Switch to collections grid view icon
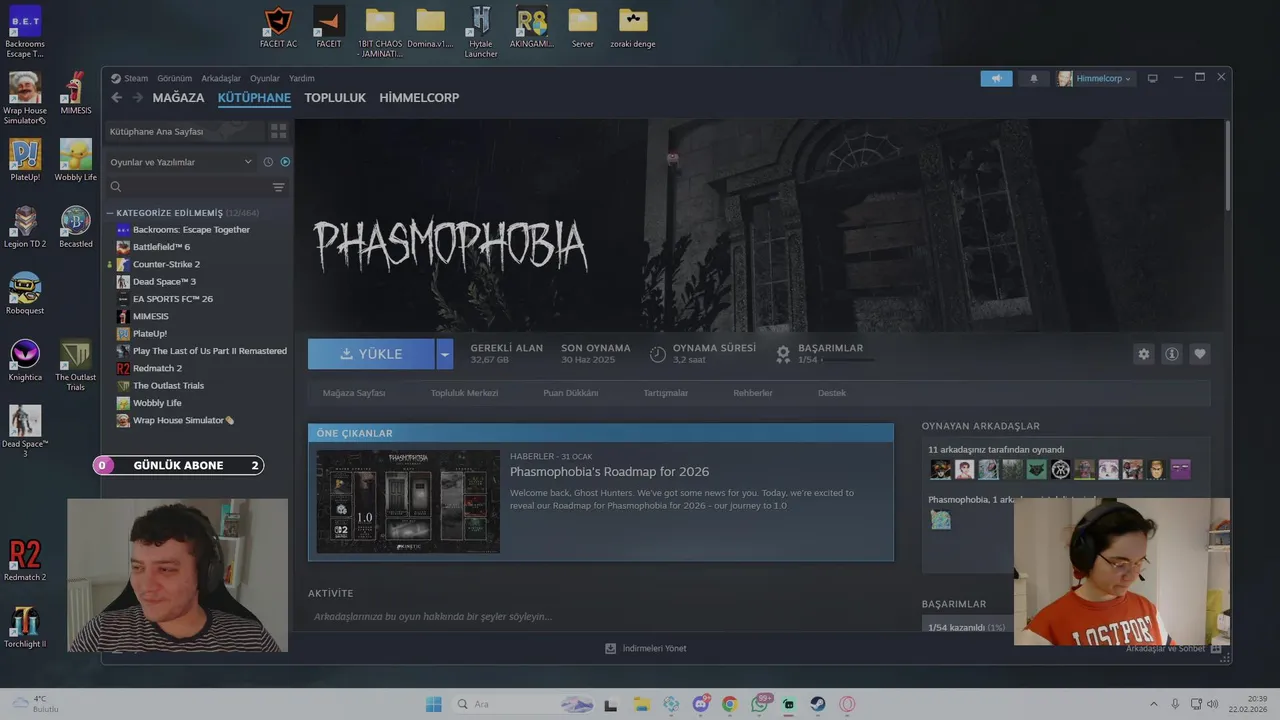The height and width of the screenshot is (720, 1280). click(278, 131)
